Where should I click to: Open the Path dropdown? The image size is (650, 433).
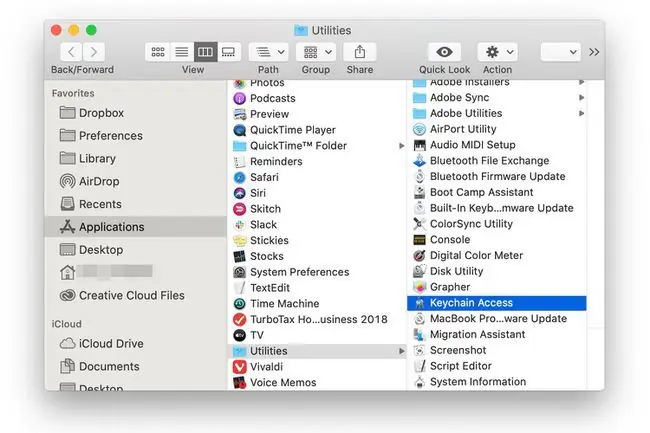[x=269, y=52]
